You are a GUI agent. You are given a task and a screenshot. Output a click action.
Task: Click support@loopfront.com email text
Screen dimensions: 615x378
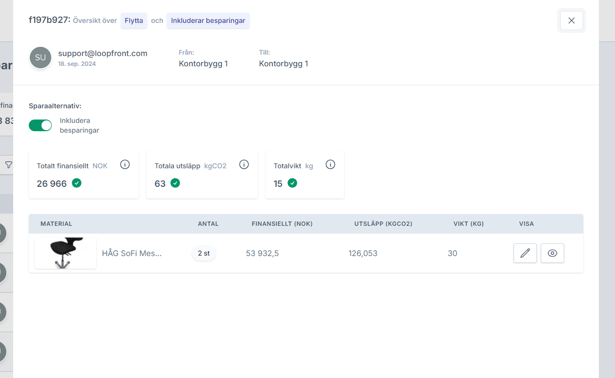click(103, 53)
